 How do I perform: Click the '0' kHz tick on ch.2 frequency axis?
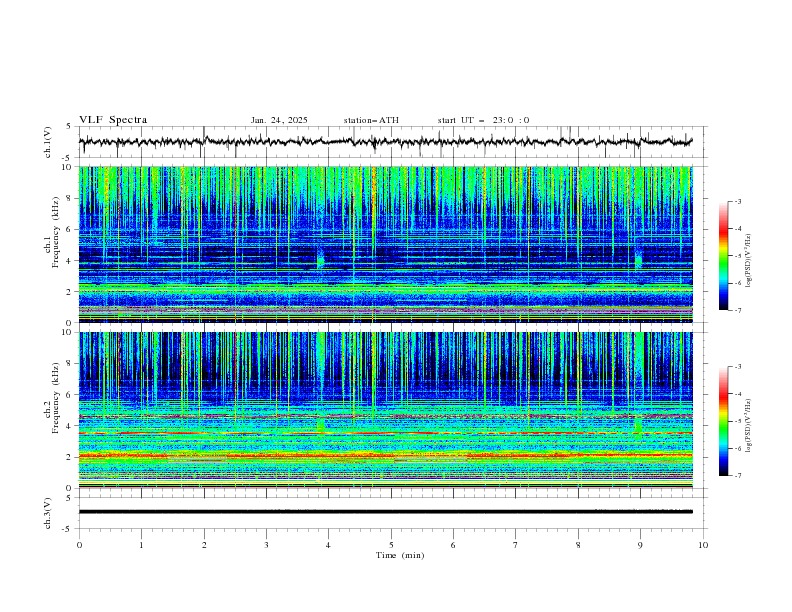69,488
